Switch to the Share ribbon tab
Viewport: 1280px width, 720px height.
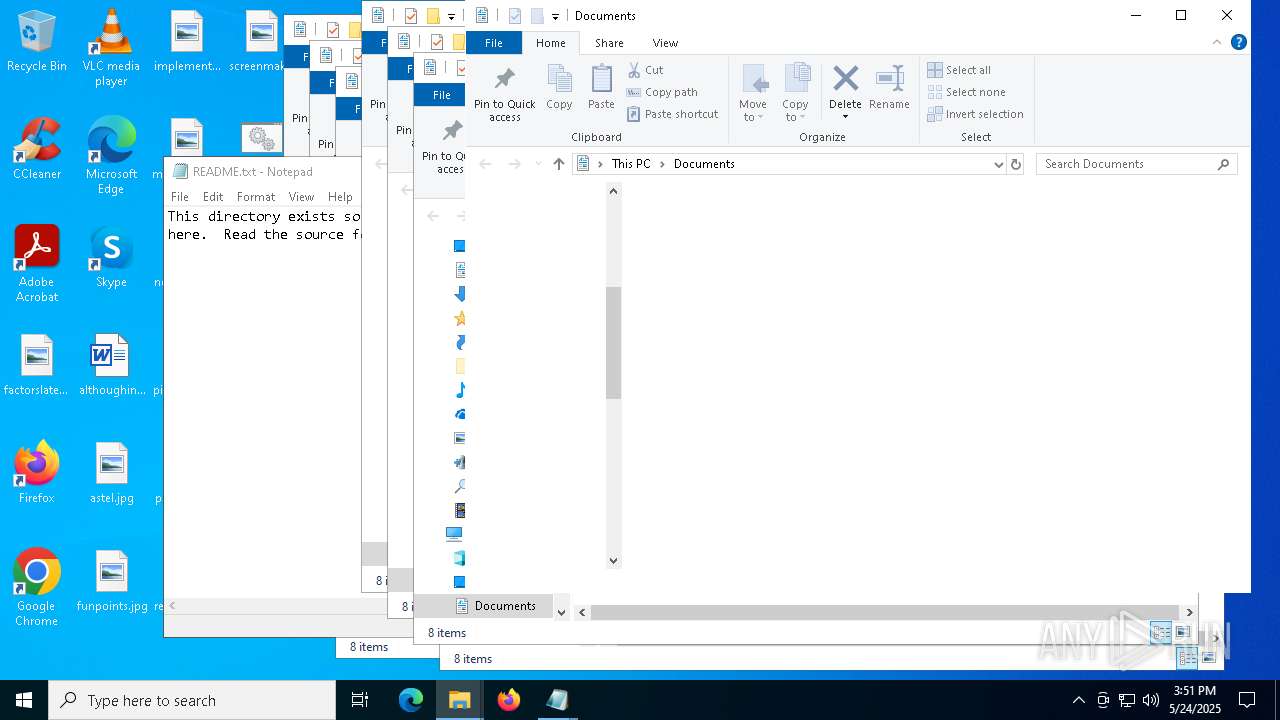point(609,43)
